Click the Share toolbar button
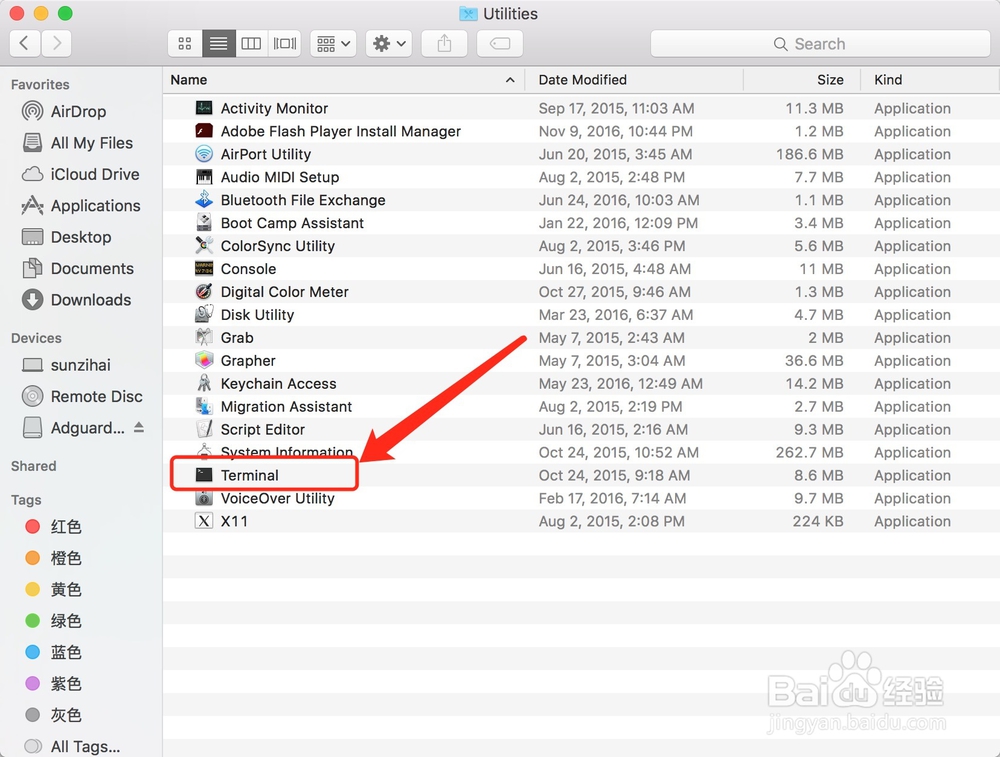 (445, 43)
